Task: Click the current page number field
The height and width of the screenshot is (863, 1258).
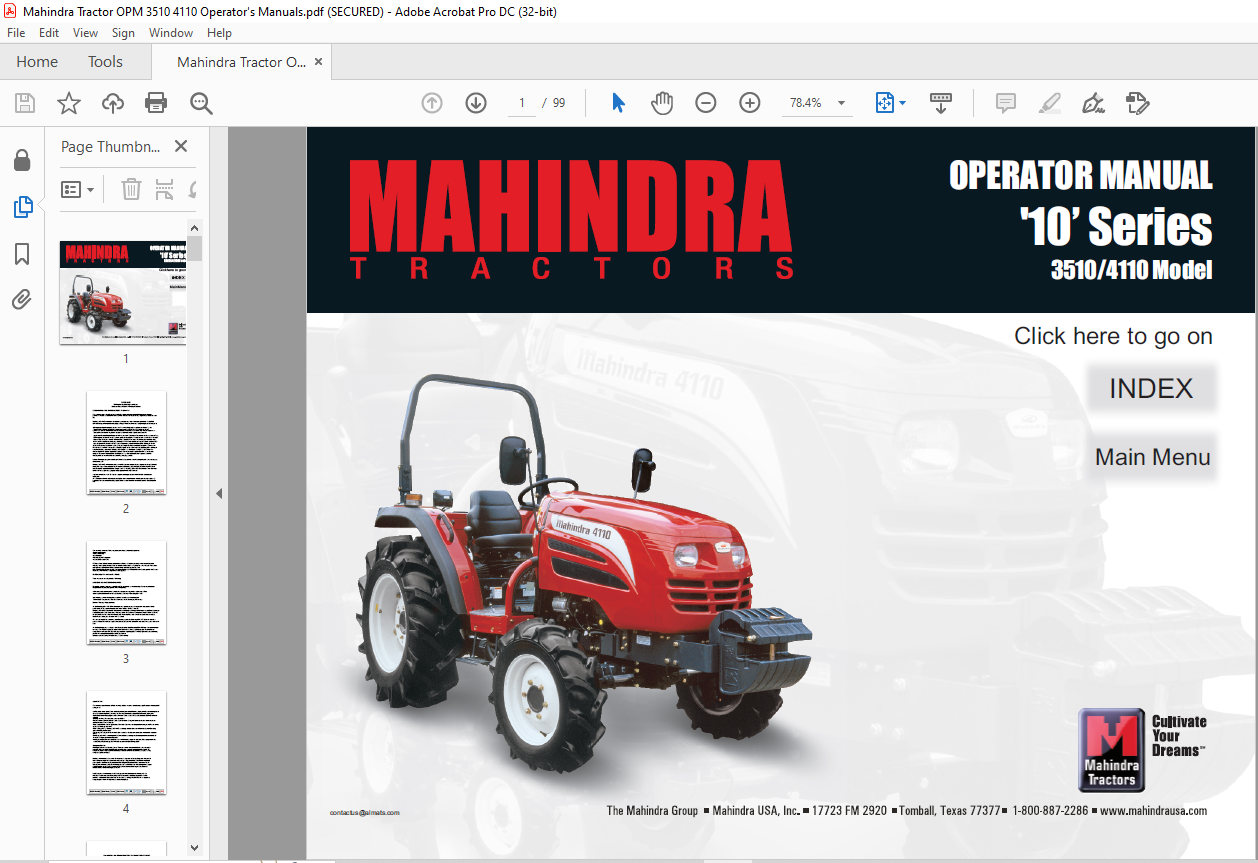Action: 521,103
